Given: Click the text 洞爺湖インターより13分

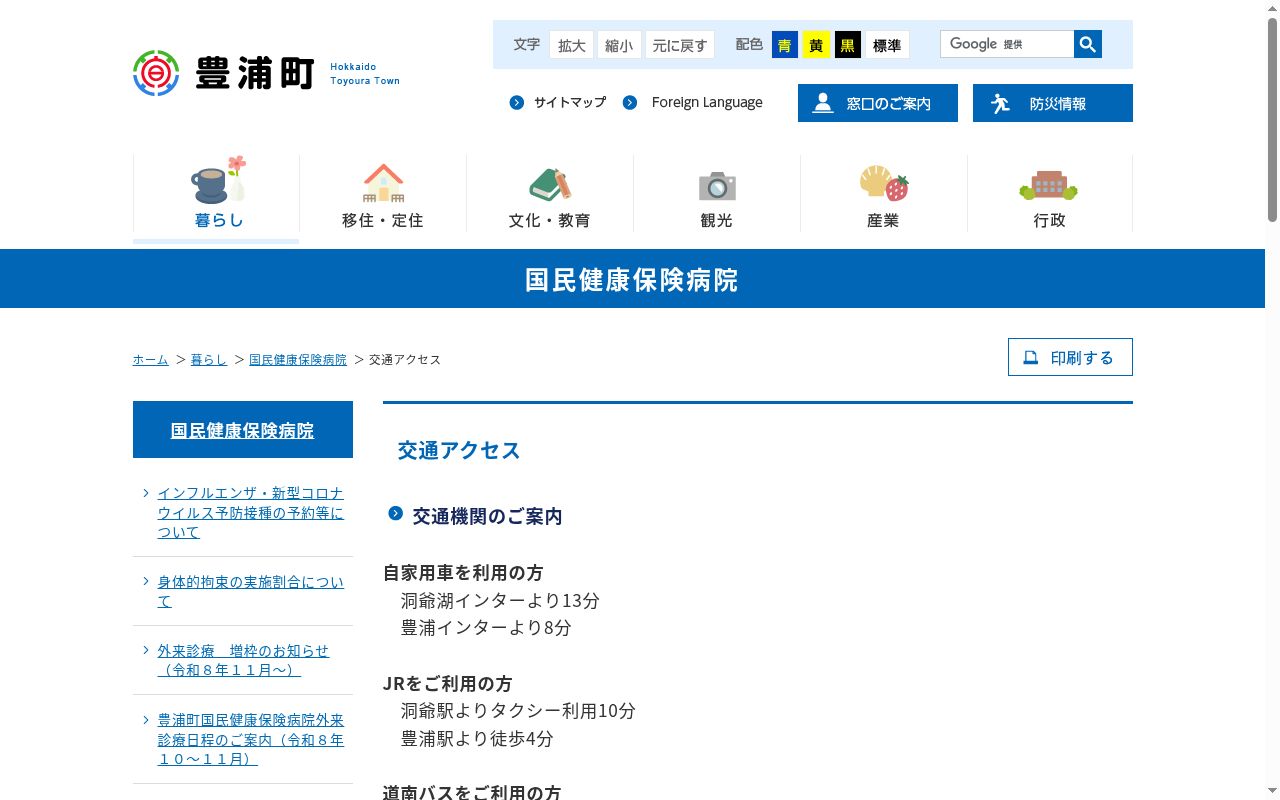Looking at the screenshot, I should 500,600.
